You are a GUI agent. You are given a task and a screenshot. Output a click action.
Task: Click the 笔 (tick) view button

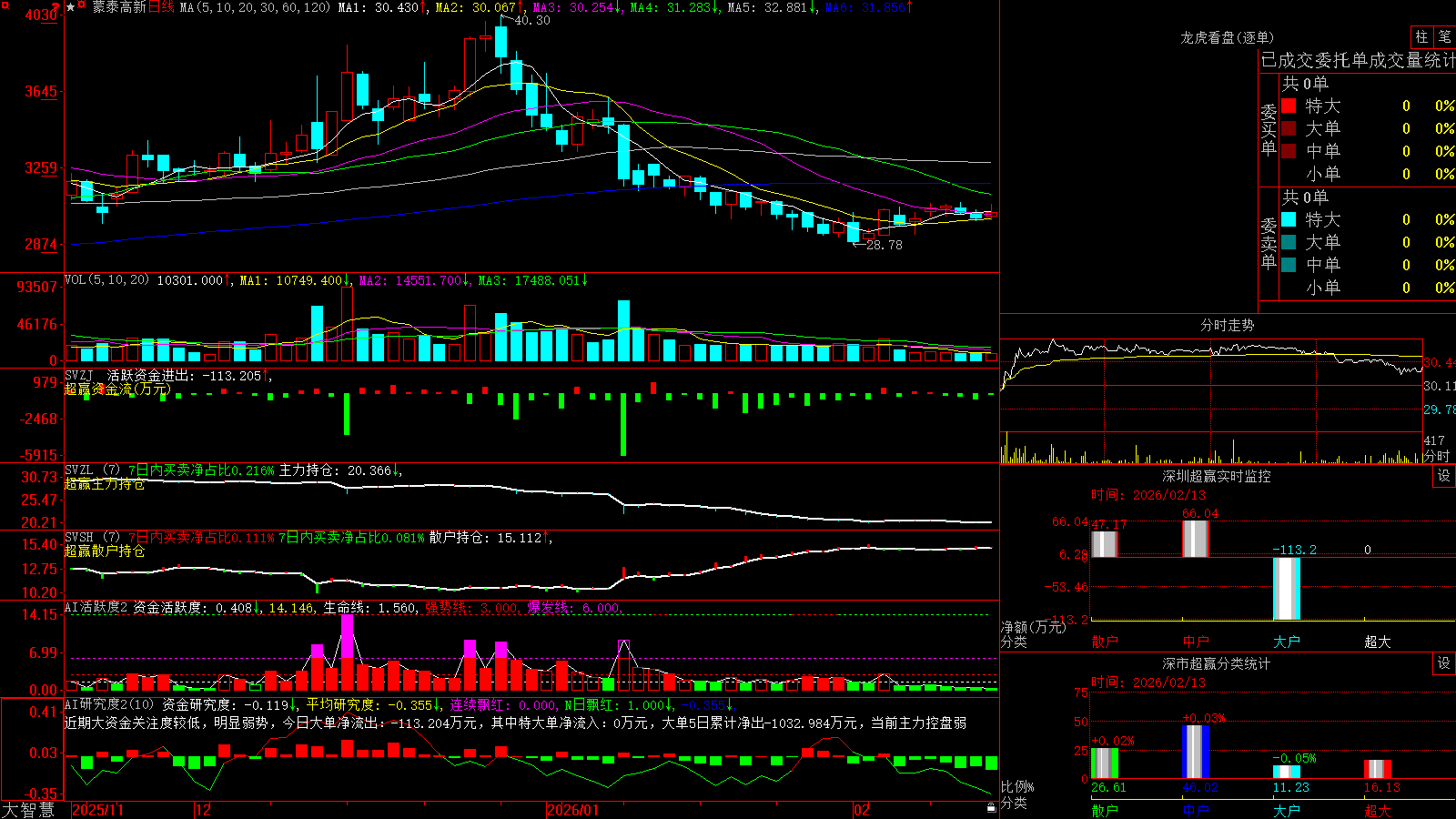coord(1444,37)
